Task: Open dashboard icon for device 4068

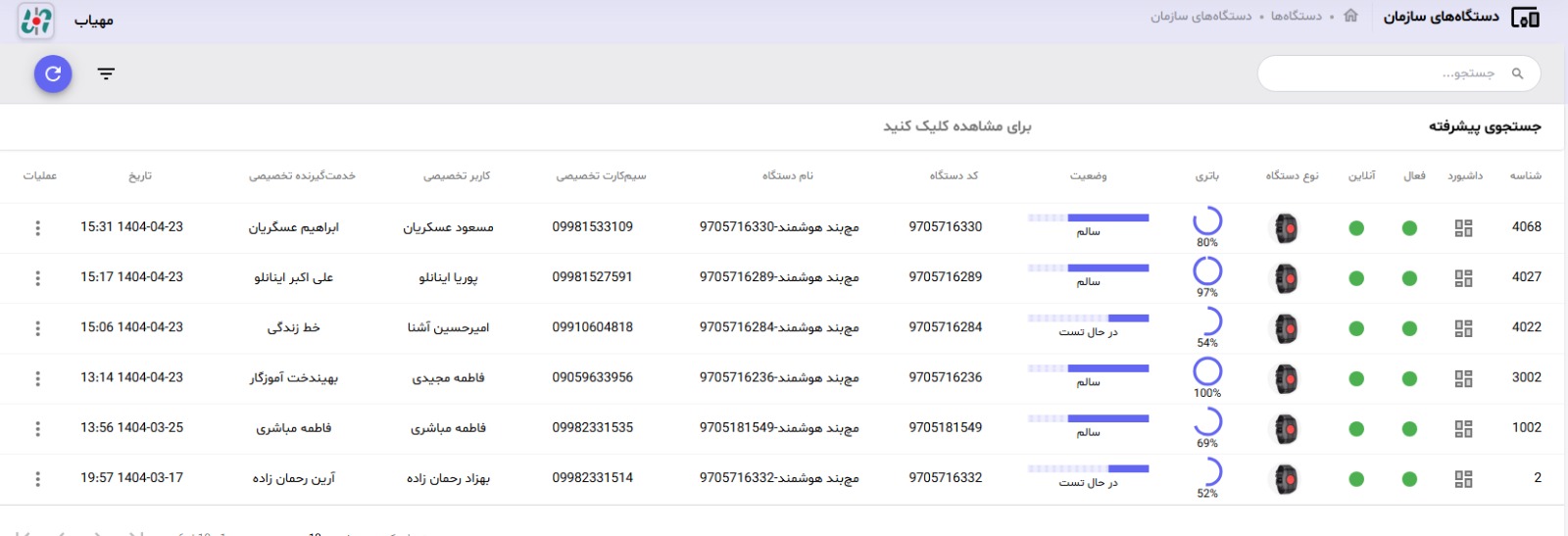Action: pyautogui.click(x=1463, y=228)
